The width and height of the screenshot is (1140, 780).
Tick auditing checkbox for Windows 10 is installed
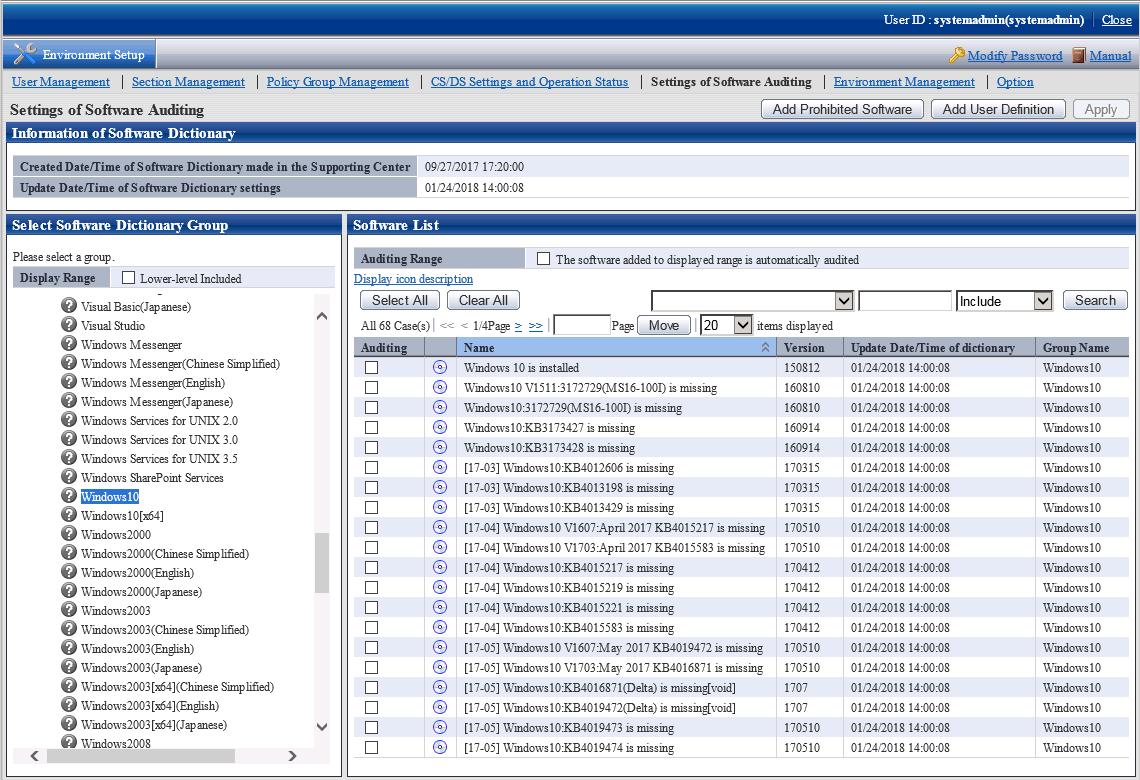[x=372, y=368]
